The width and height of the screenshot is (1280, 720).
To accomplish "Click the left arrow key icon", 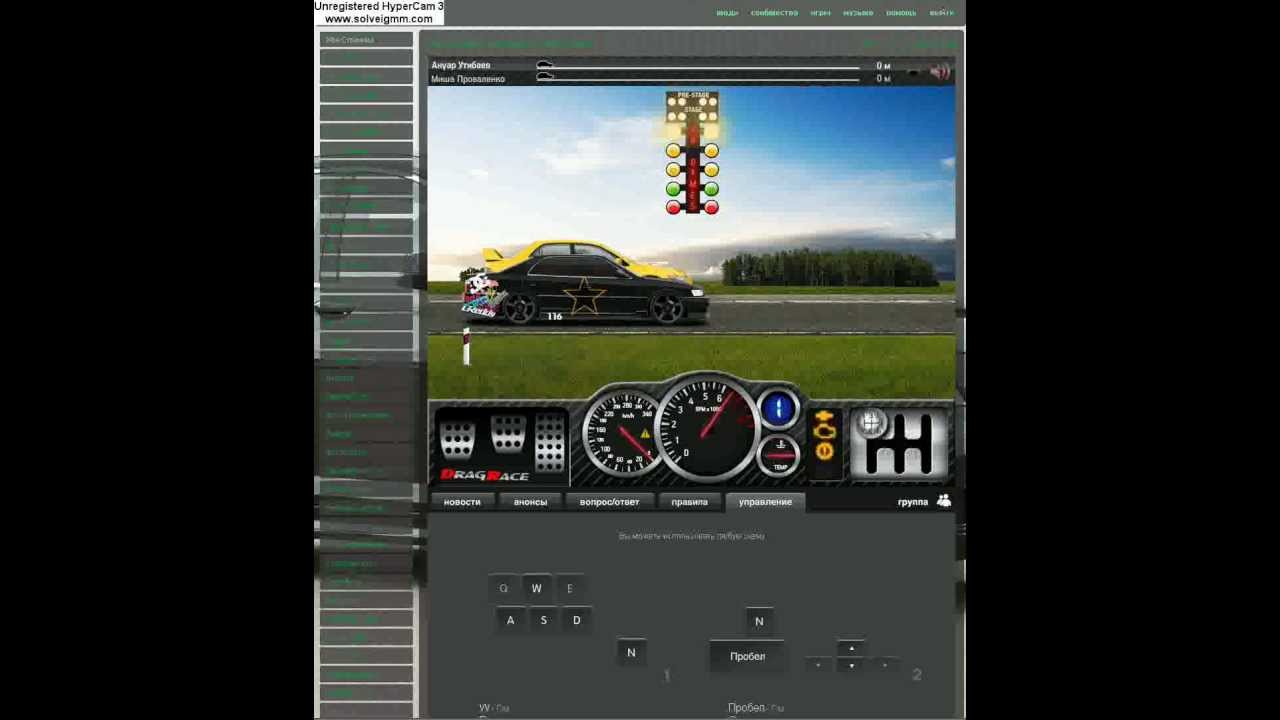I will click(819, 665).
